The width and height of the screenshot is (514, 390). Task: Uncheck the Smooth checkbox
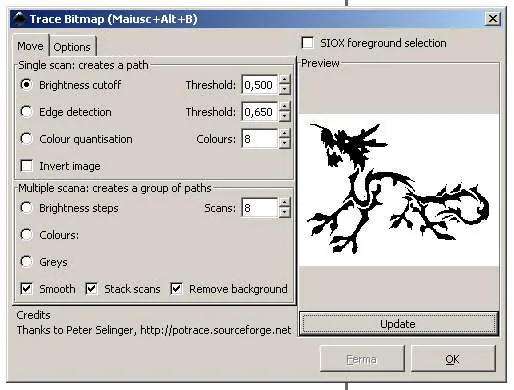click(x=27, y=289)
